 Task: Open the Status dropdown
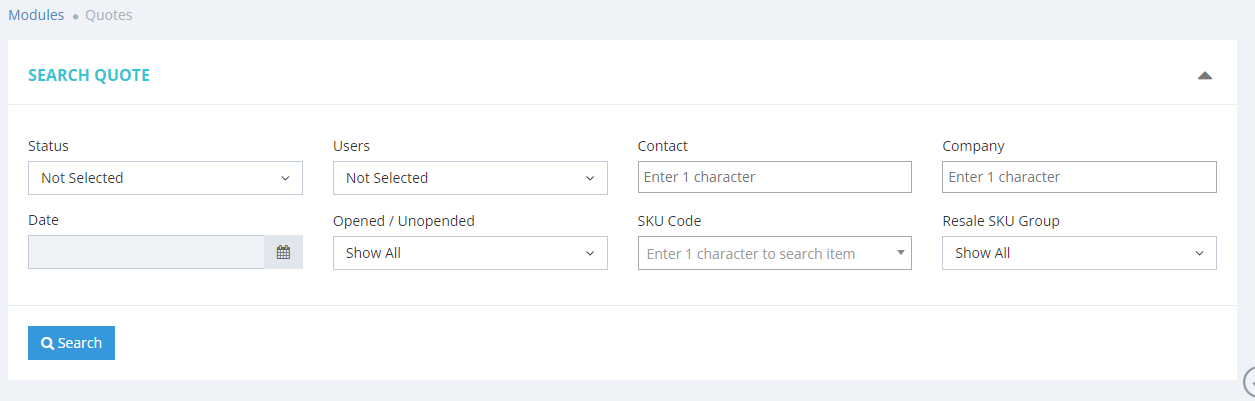tap(165, 178)
